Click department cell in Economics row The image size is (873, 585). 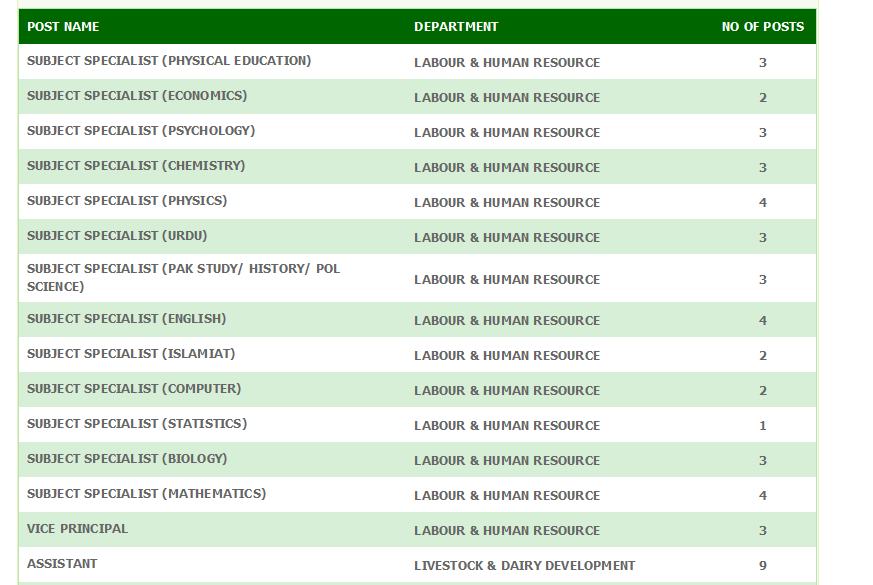click(x=507, y=97)
